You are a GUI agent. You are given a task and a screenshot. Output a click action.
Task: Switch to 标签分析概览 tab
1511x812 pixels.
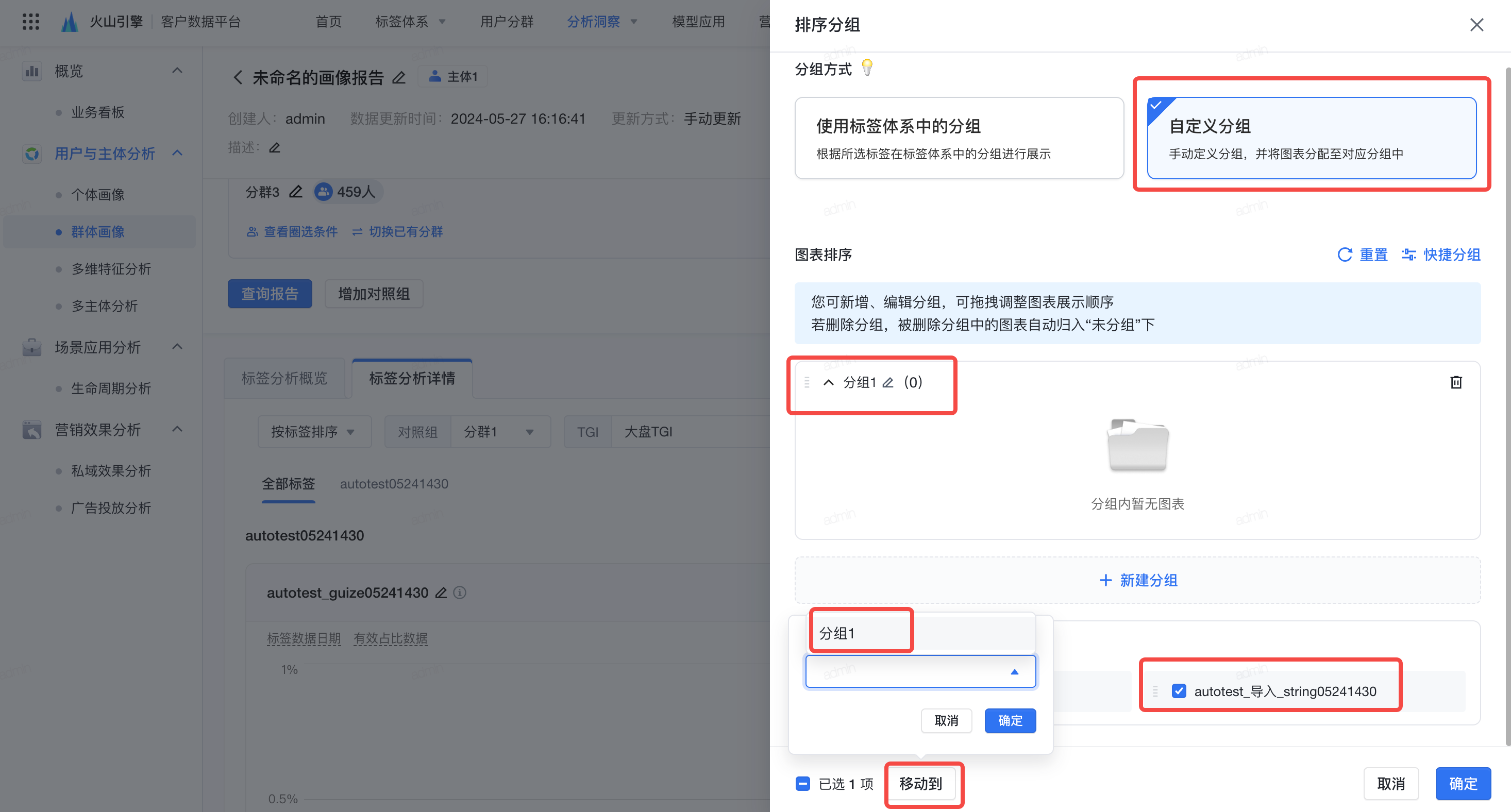[284, 378]
